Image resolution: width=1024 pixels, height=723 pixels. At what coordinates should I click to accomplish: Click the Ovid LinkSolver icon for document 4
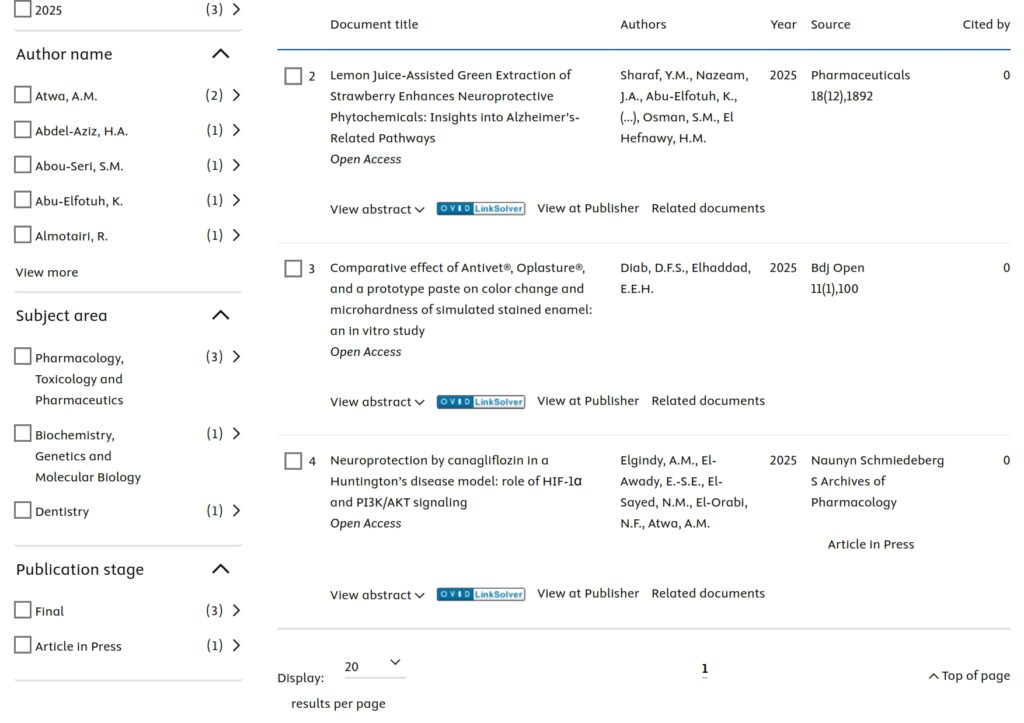[x=481, y=594]
